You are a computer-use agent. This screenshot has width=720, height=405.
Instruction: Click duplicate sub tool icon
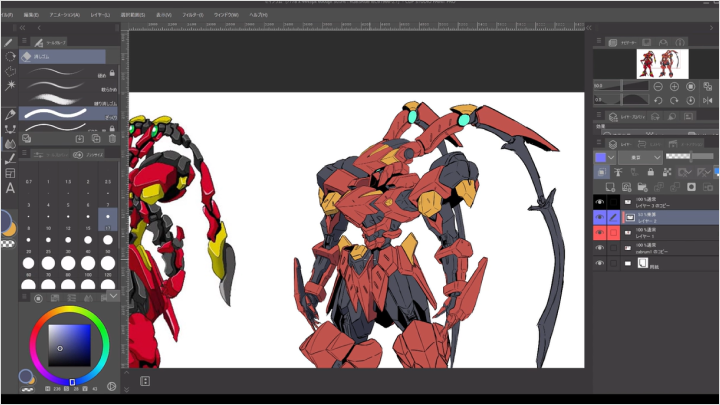click(x=96, y=139)
